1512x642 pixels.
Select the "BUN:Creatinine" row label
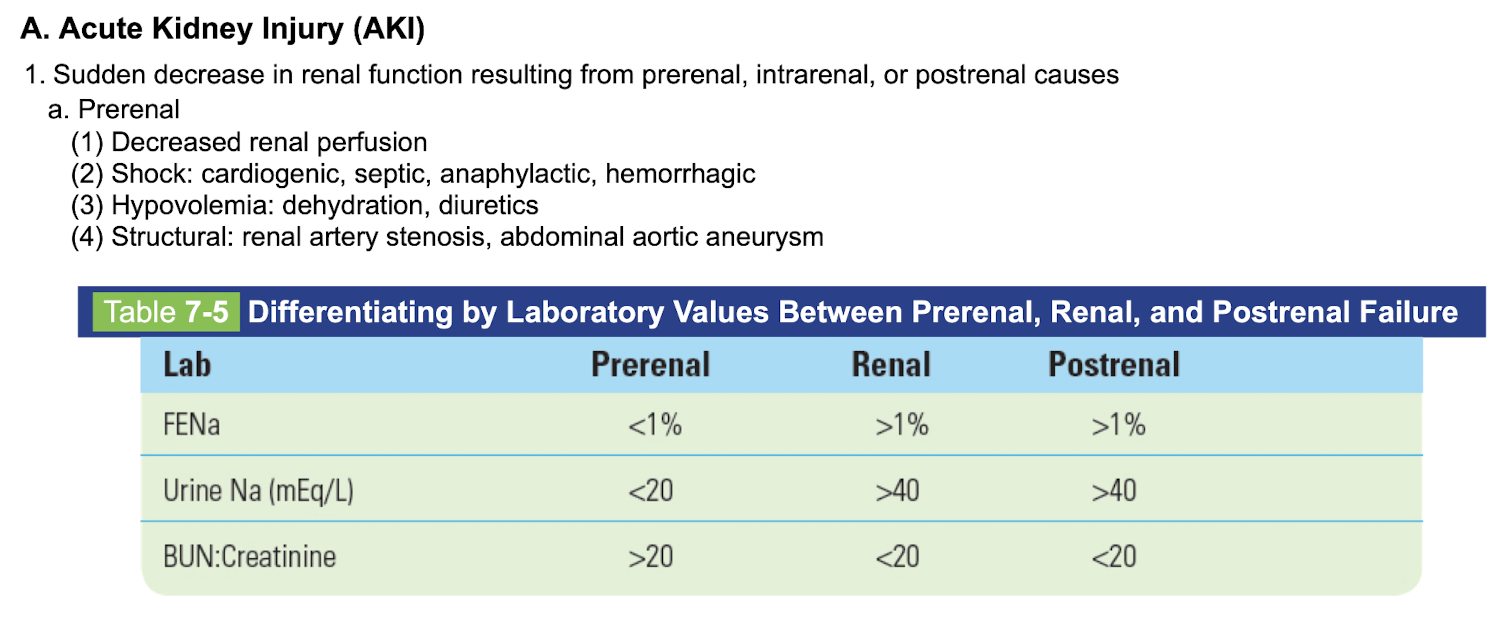(249, 556)
